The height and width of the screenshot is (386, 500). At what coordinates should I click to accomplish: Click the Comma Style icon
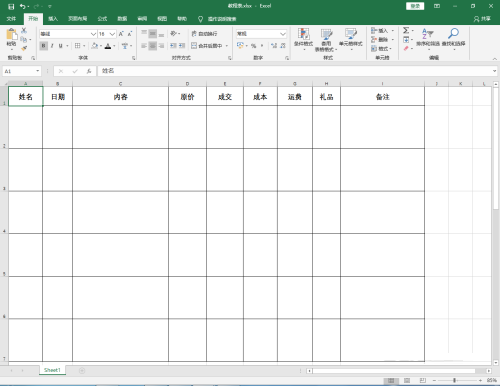[262, 46]
